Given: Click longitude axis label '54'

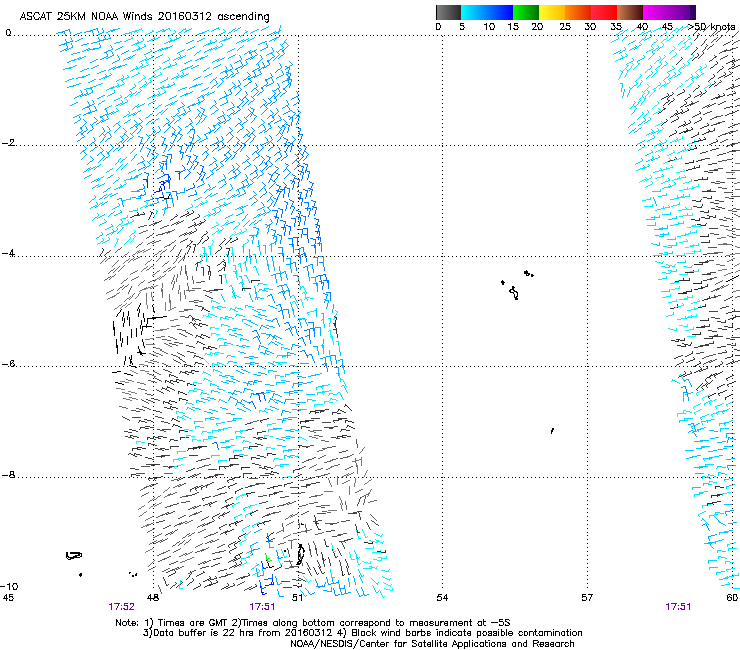Looking at the screenshot, I should [x=442, y=598].
